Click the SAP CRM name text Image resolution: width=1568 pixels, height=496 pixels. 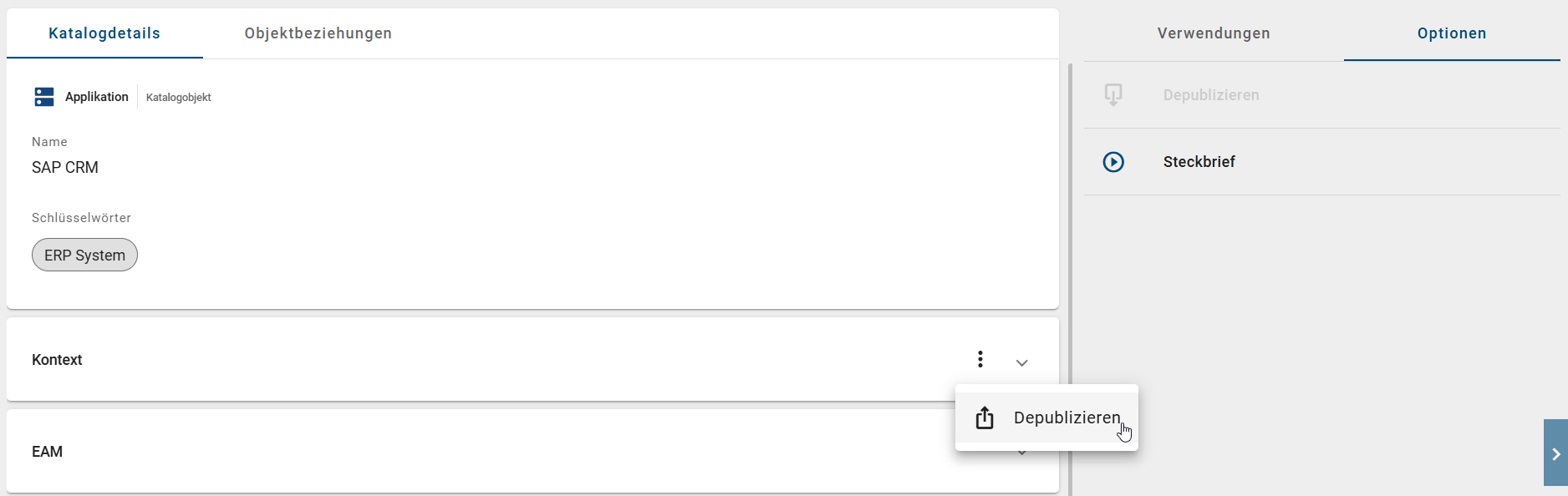(65, 167)
